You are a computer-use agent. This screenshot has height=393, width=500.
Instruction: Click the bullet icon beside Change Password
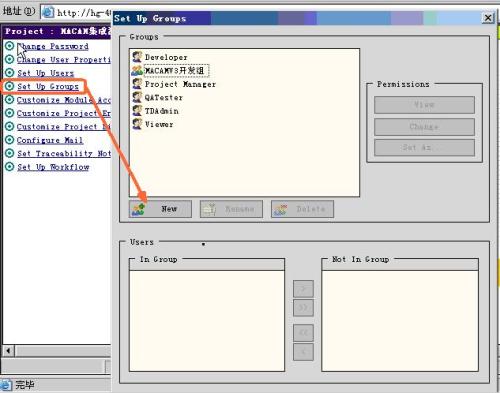10,46
